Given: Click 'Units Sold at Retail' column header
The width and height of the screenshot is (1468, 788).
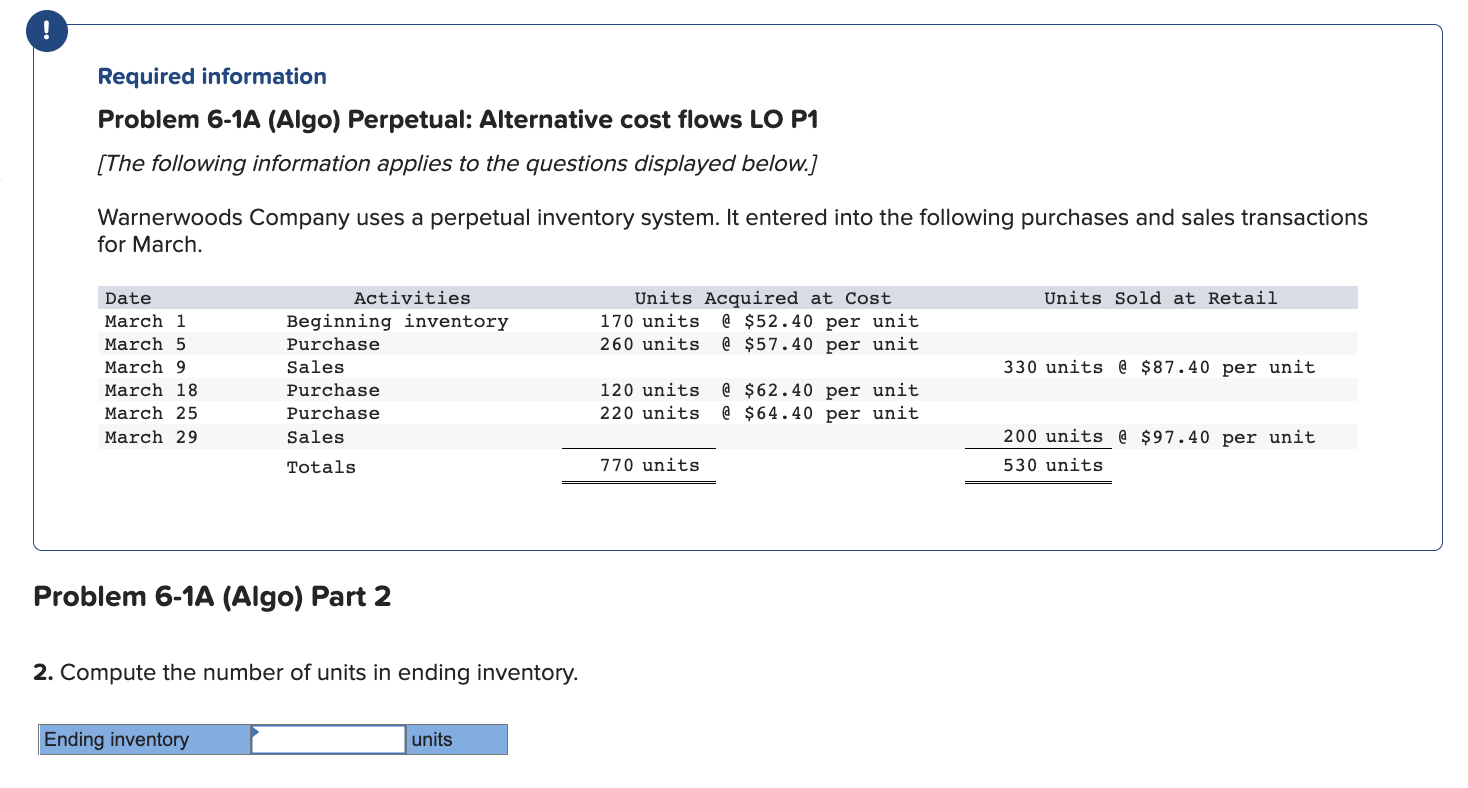Looking at the screenshot, I should [x=1161, y=298].
